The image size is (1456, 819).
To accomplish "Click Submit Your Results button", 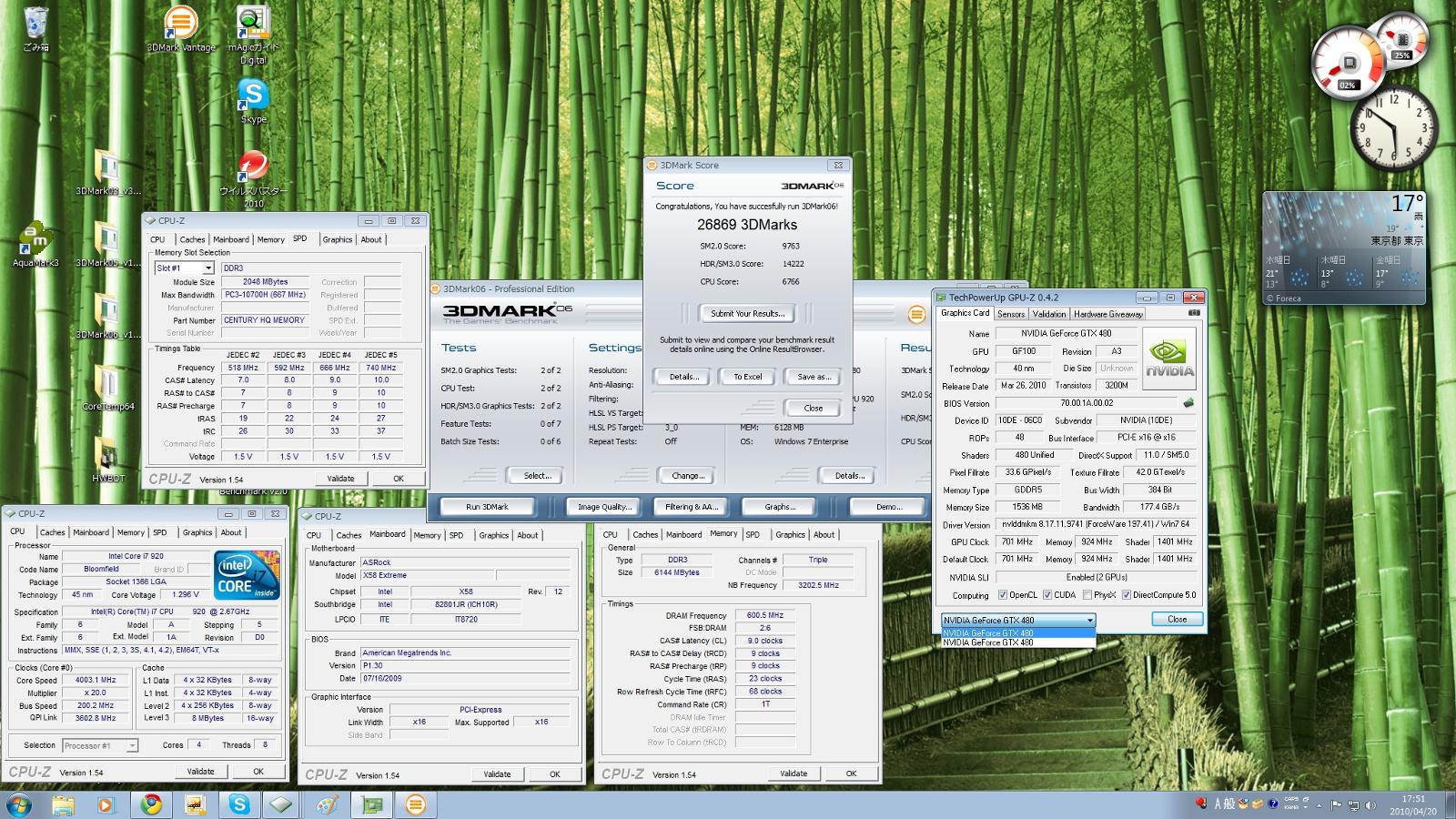I will pyautogui.click(x=747, y=313).
